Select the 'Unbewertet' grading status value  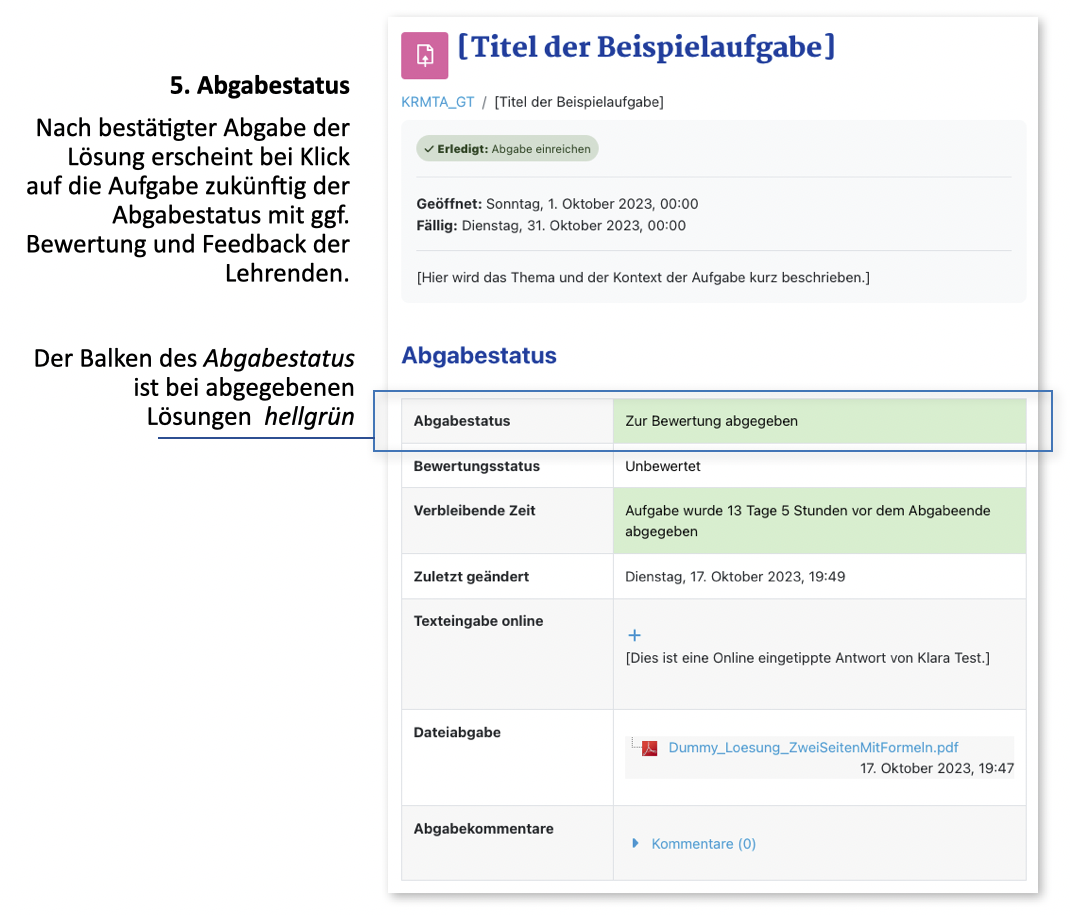click(663, 466)
